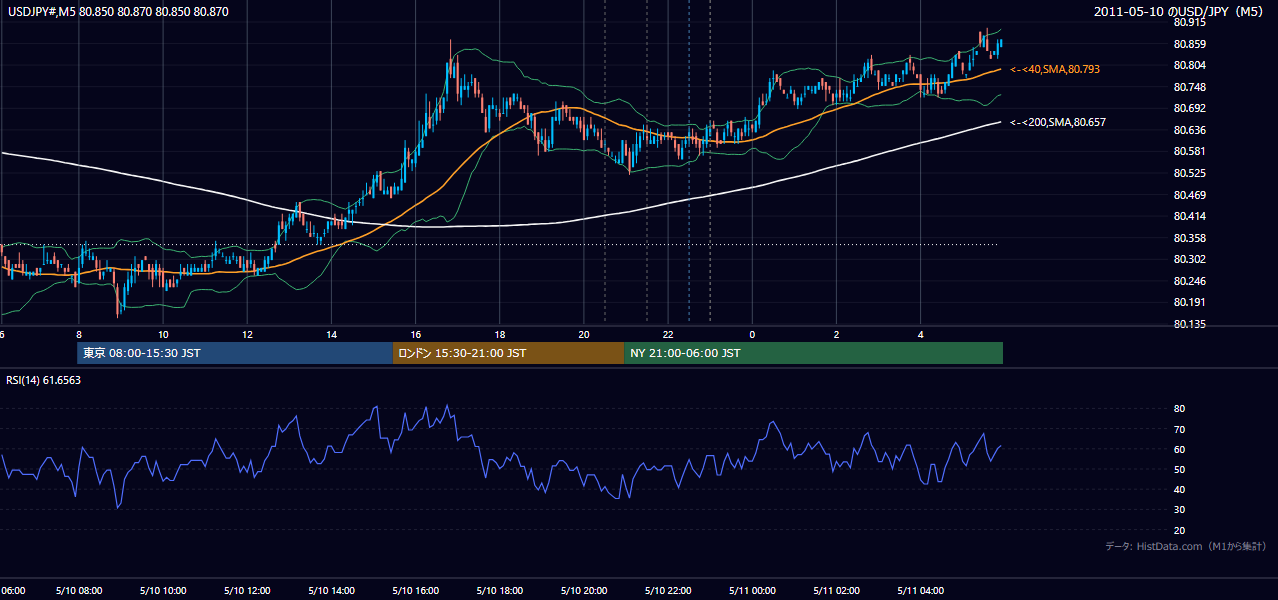Click hour label 20 under price chart
This screenshot has width=1278, height=600.
pos(583,334)
